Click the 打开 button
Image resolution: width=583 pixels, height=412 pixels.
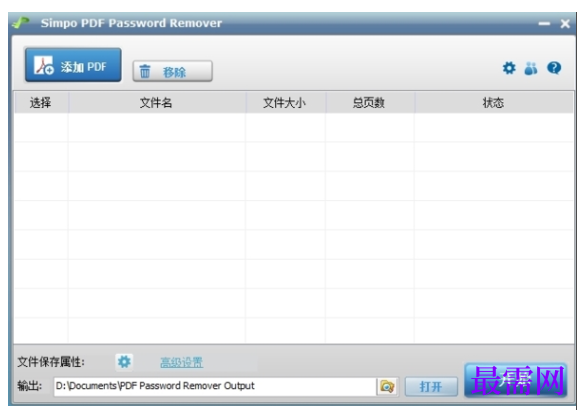point(431,387)
